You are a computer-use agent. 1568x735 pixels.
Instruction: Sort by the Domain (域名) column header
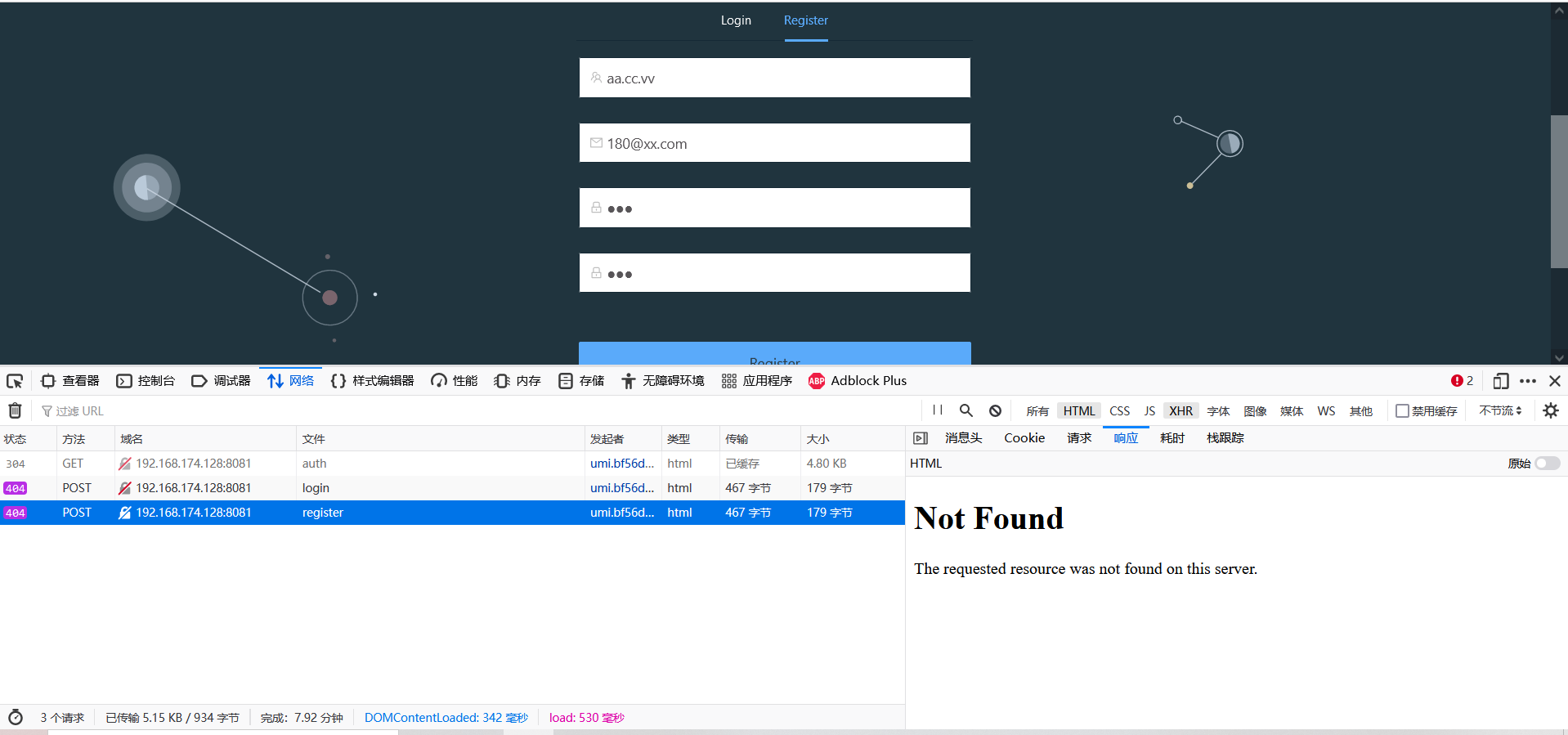205,439
